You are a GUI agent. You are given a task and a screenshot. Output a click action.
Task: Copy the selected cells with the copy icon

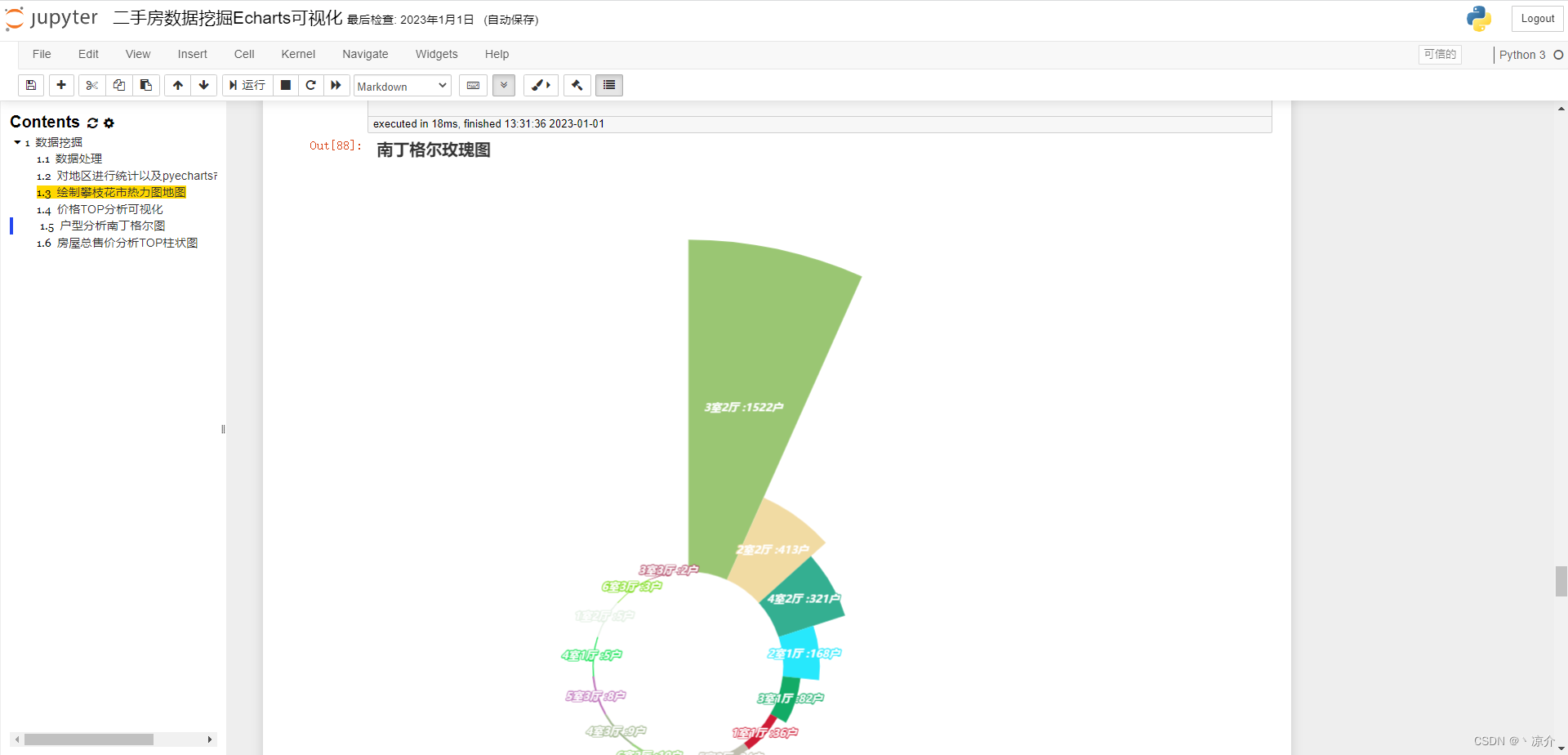(119, 85)
